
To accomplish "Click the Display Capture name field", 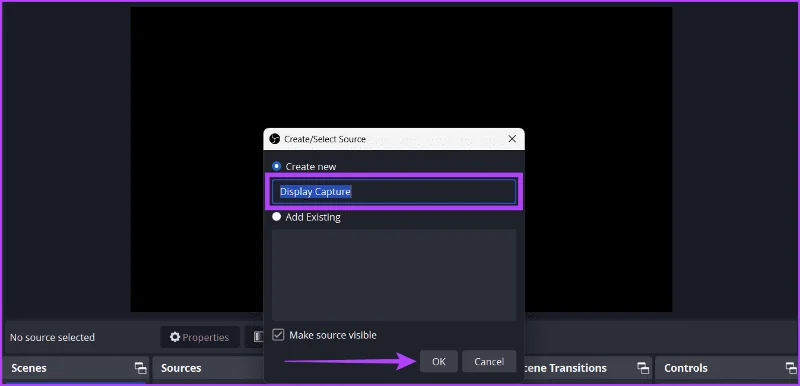I will click(x=394, y=192).
